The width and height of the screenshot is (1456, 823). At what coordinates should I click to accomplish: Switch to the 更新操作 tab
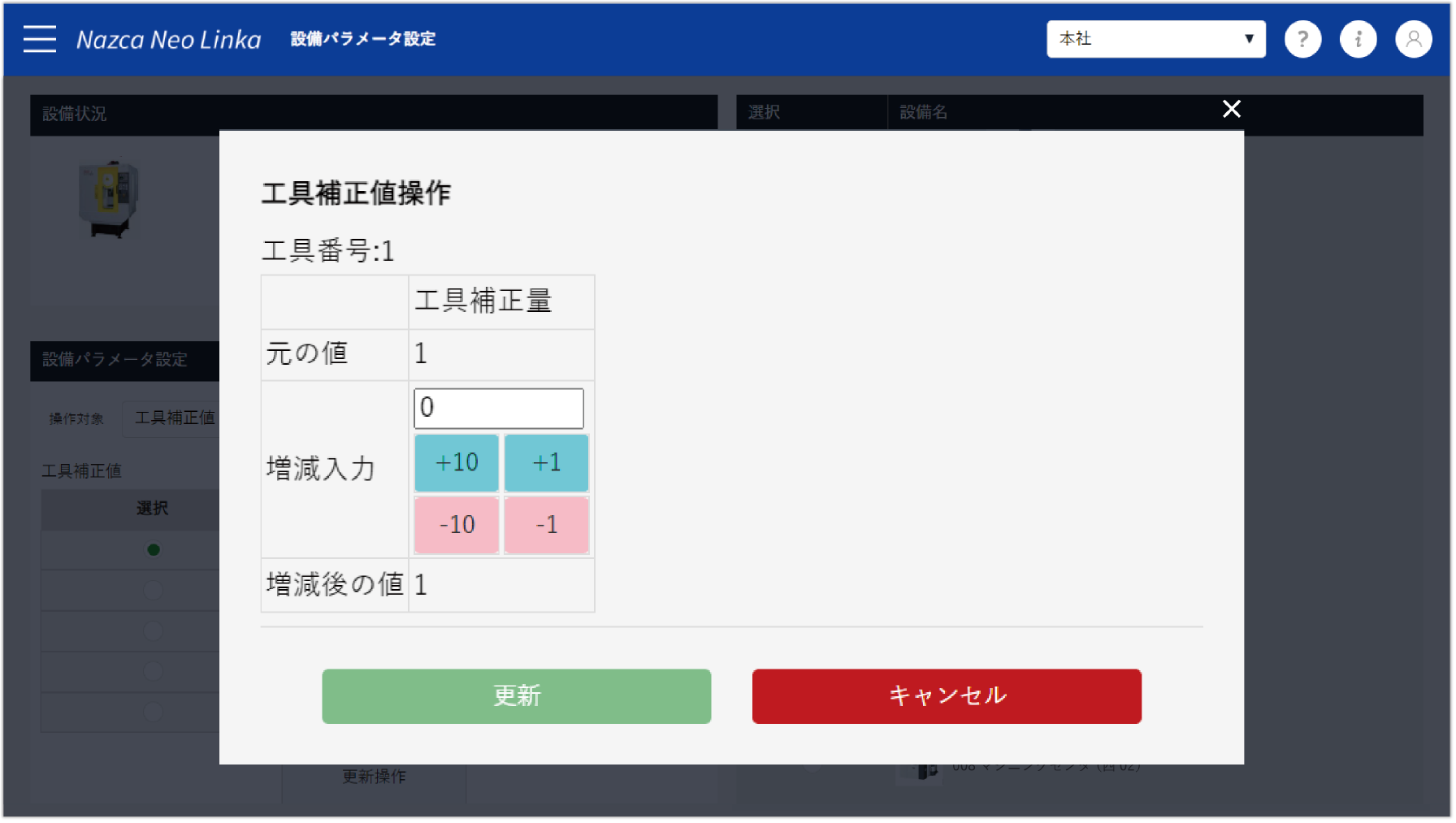click(x=374, y=776)
